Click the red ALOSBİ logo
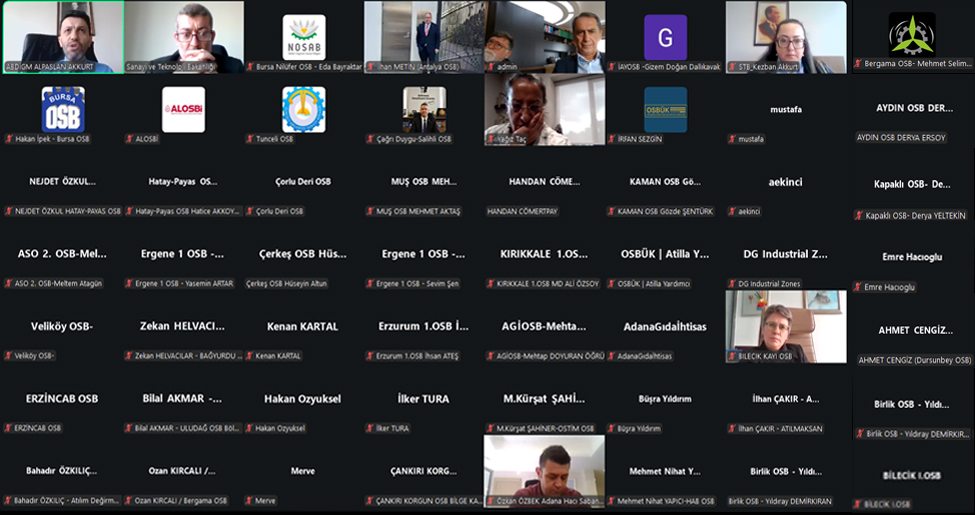Viewport: 975px width, 515px height. pos(183,109)
